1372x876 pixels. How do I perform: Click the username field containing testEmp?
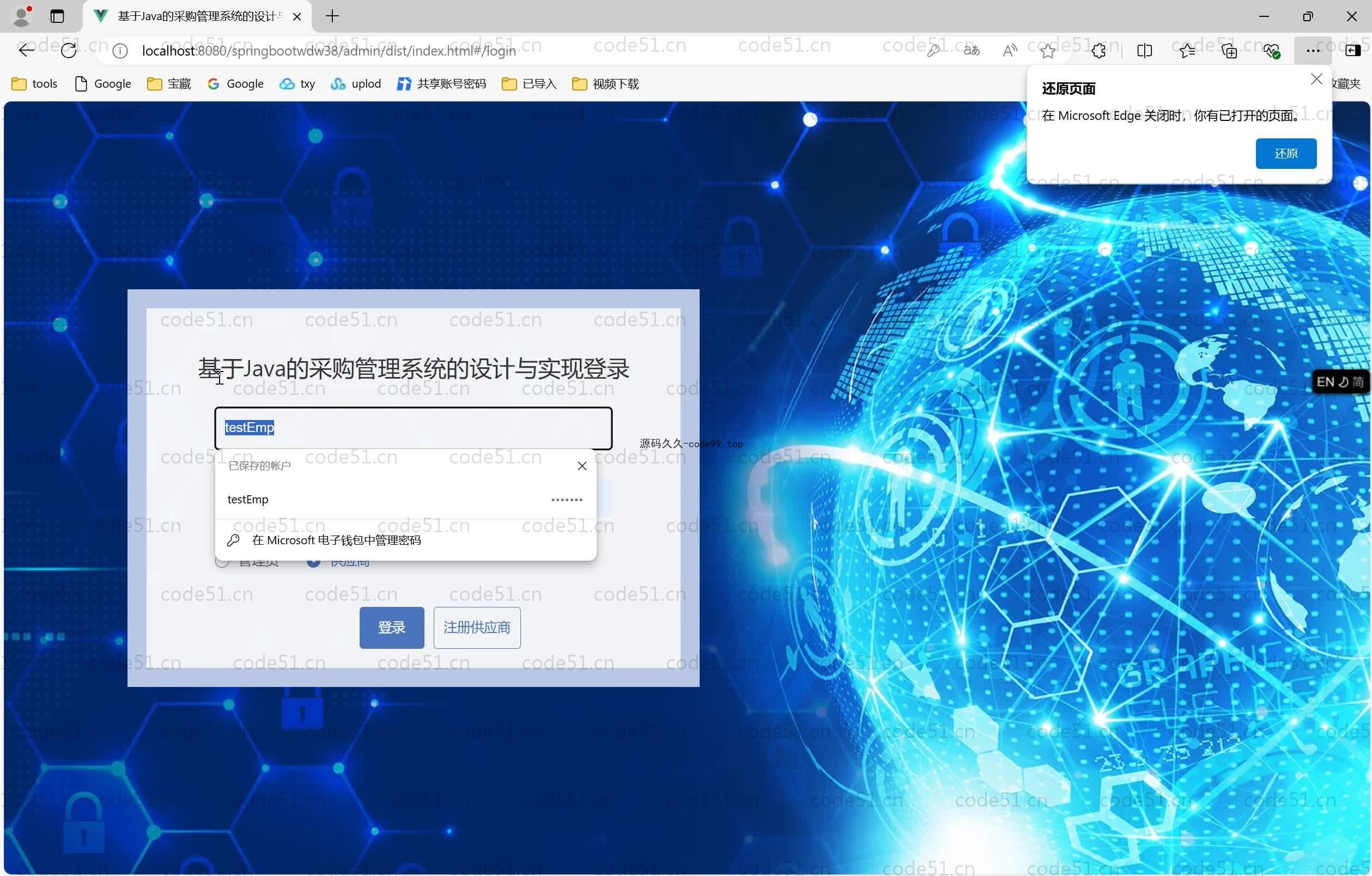point(413,428)
